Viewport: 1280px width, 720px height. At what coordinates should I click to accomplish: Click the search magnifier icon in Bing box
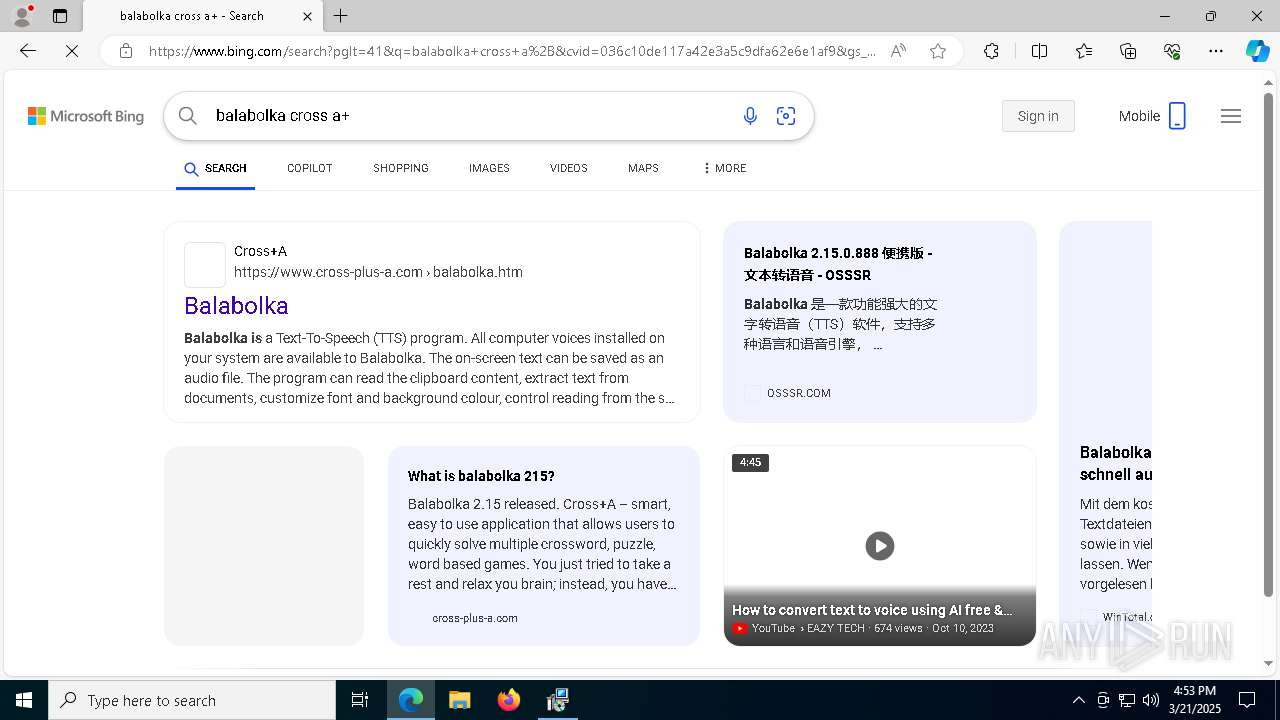click(x=188, y=116)
